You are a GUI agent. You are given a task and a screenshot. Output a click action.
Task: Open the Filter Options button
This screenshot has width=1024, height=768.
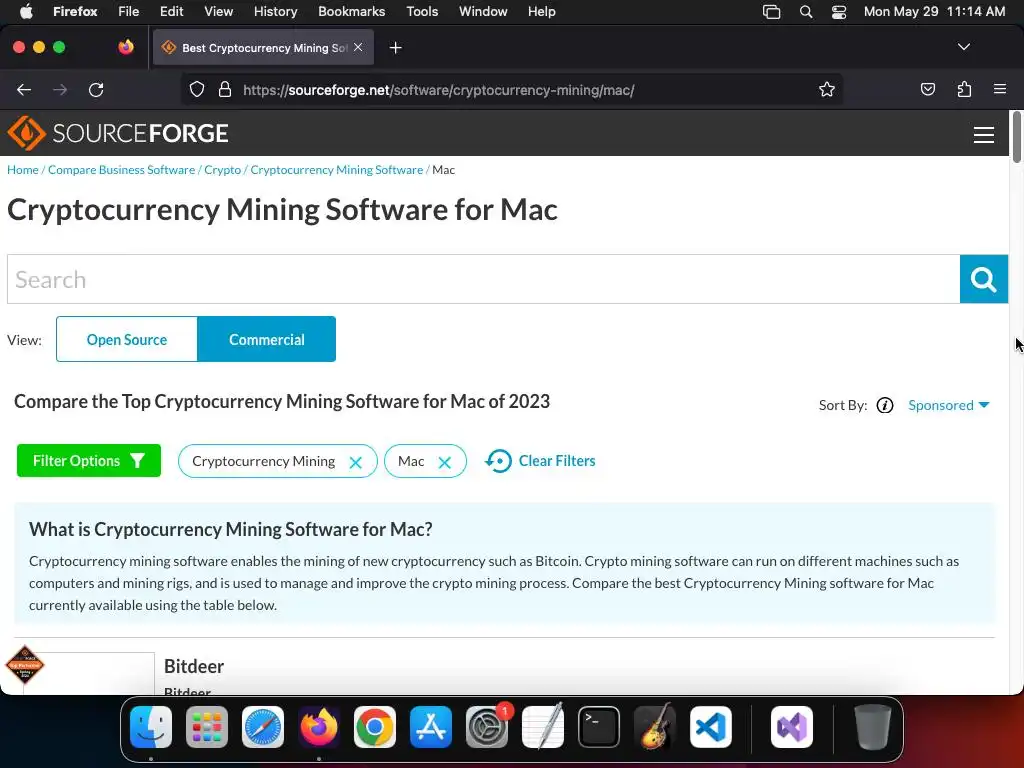[x=89, y=460]
